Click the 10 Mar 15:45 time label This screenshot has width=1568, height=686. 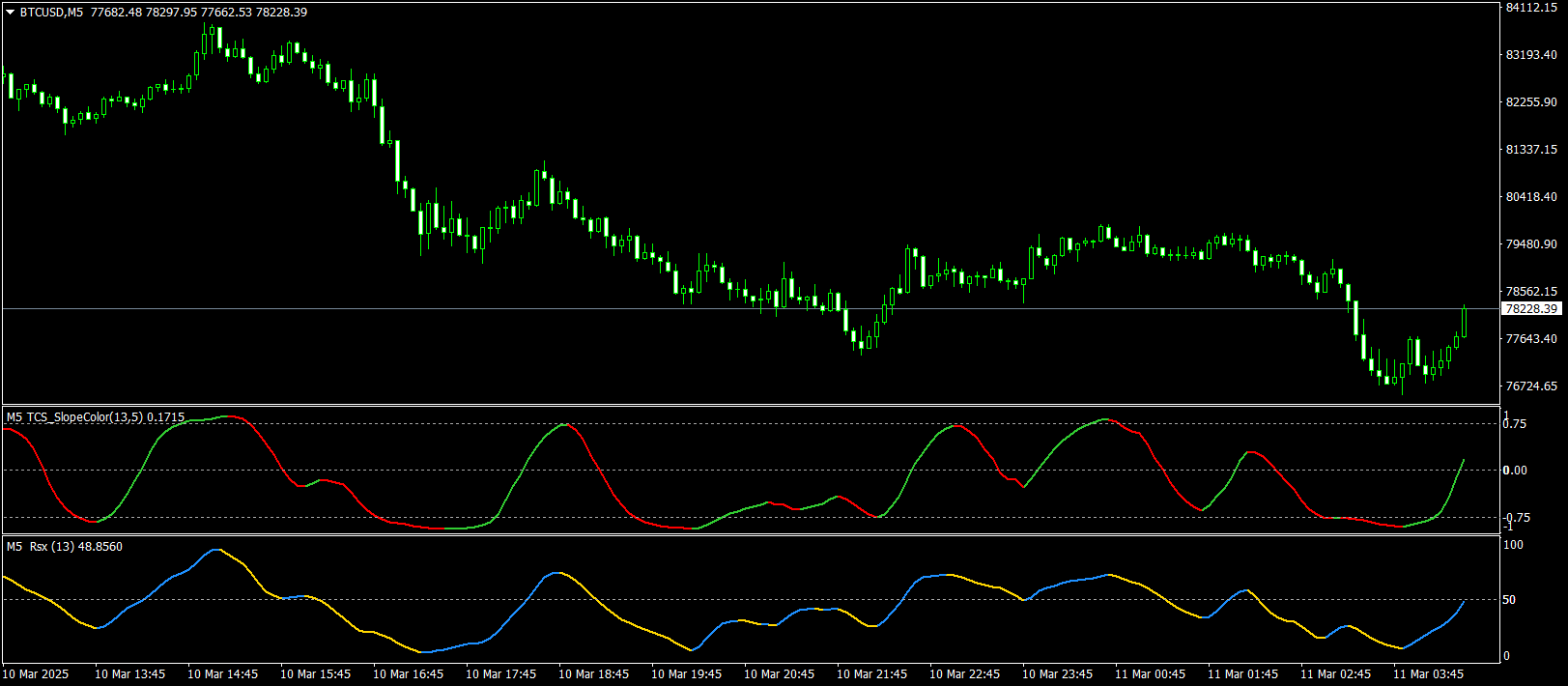coord(315,674)
